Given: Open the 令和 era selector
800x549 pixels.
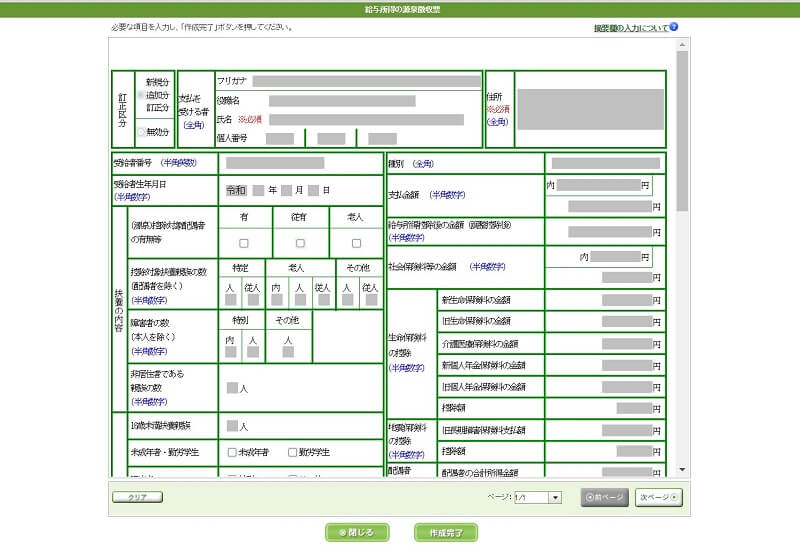Looking at the screenshot, I should (x=236, y=190).
